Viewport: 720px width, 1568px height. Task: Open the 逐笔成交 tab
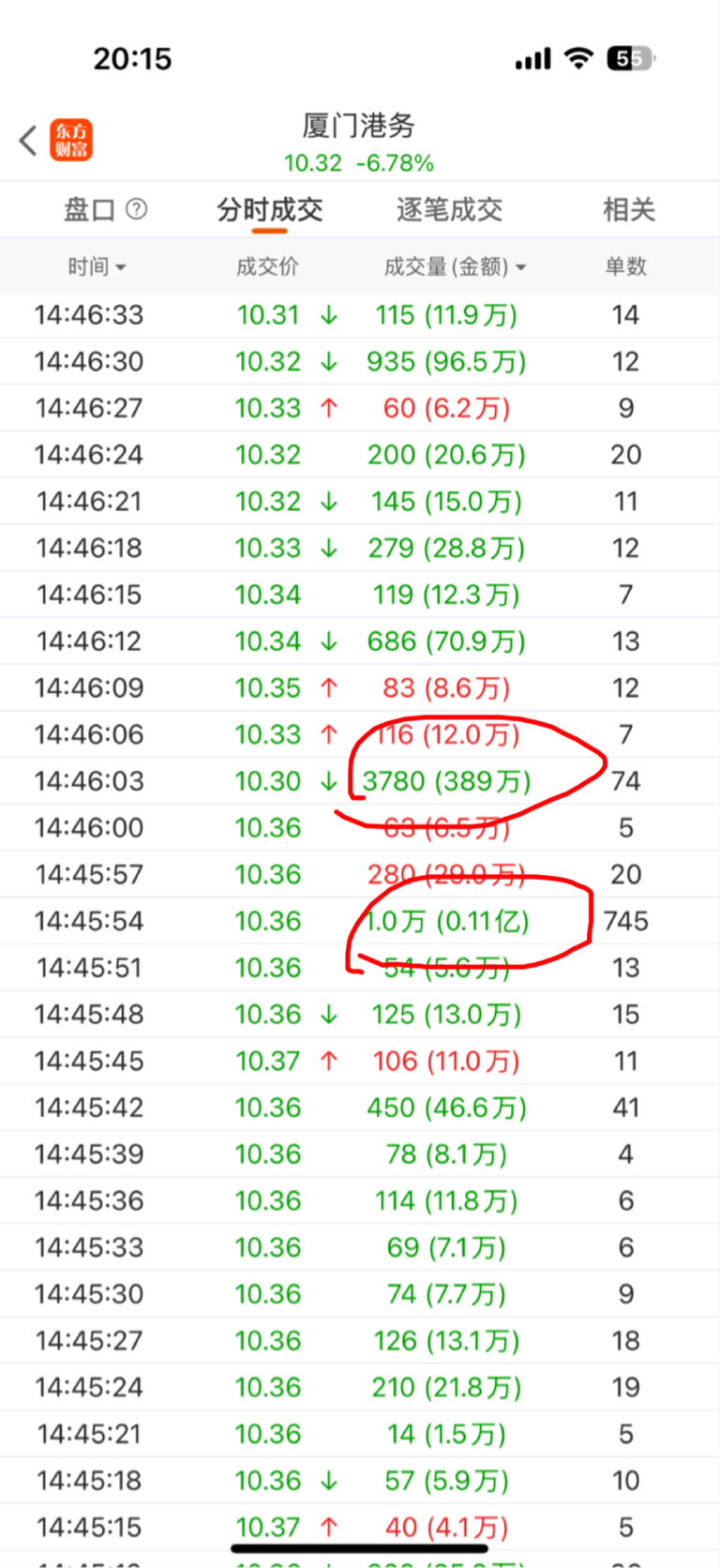coord(449,209)
